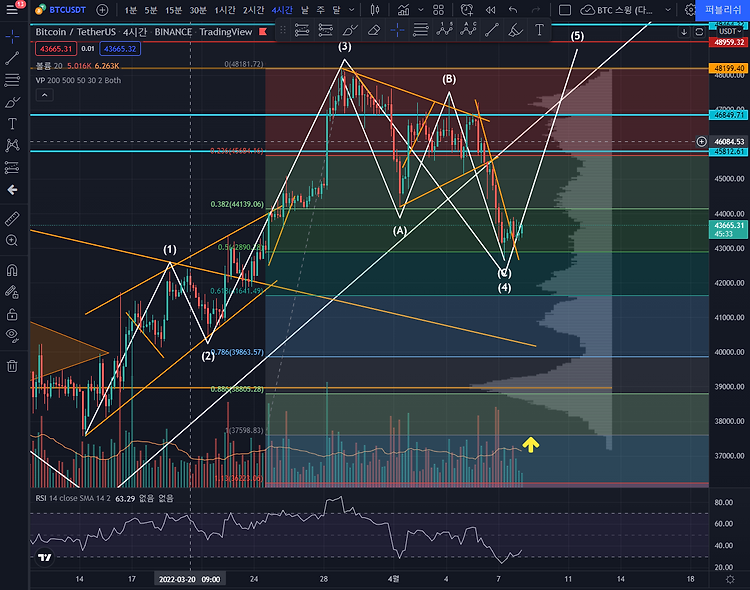Screen dimensions: 750x590
Task: Select the 4시간 timeframe
Action: point(282,10)
